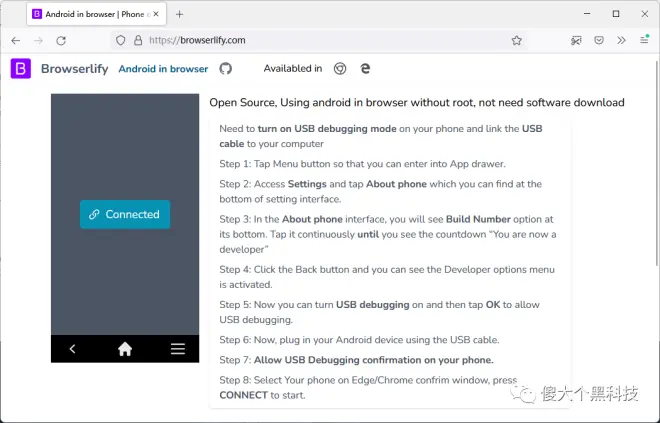The height and width of the screenshot is (423, 660).
Task: Open the GitHub icon link
Action: click(226, 69)
